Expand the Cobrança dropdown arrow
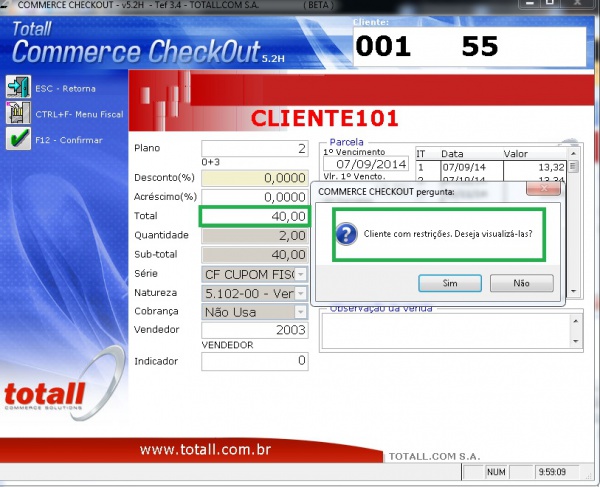Screen dimensions: 600x487 [301, 312]
